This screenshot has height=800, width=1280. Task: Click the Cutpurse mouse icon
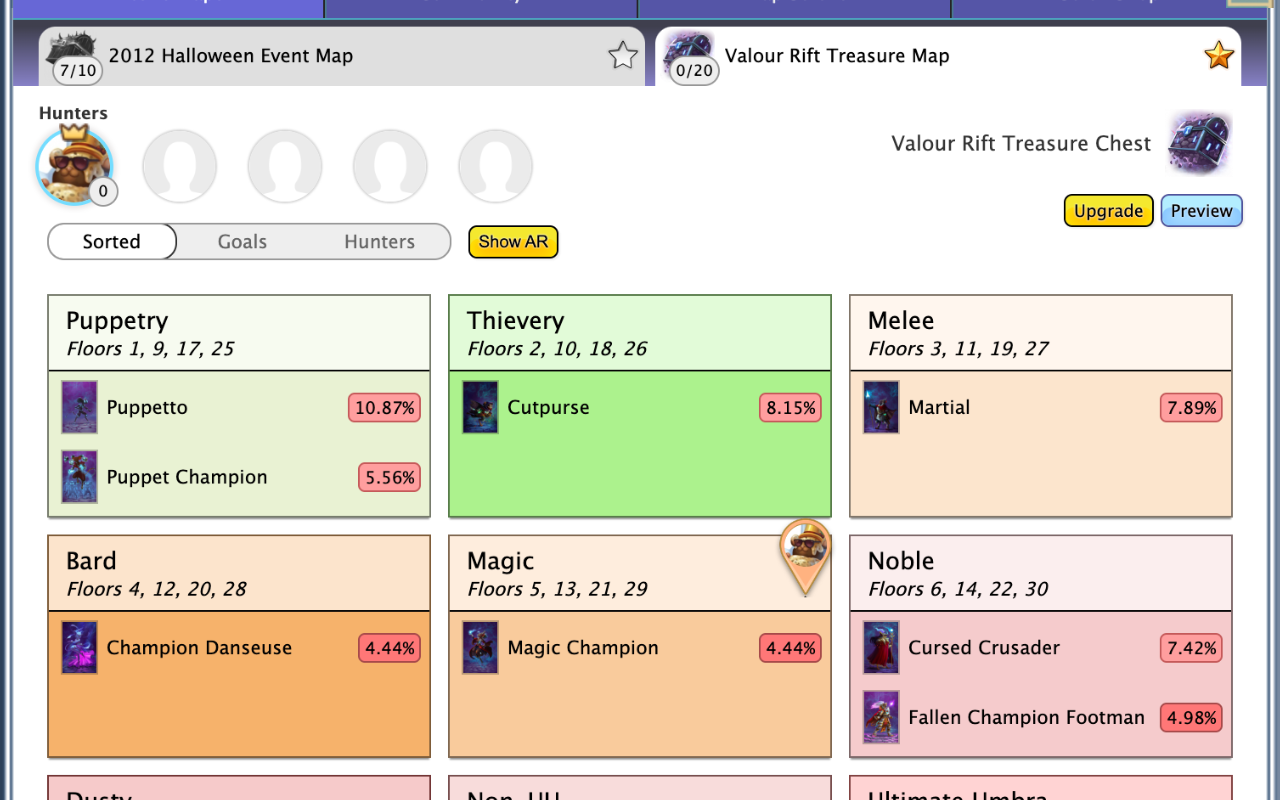point(481,407)
